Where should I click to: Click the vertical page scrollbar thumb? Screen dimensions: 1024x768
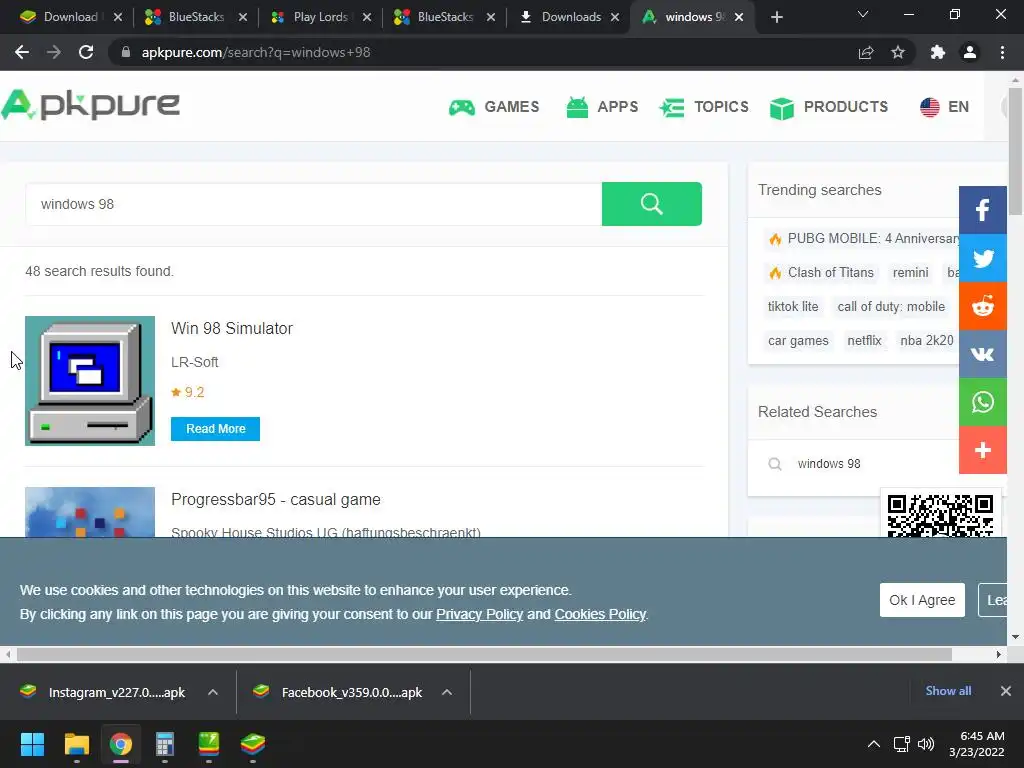1016,150
